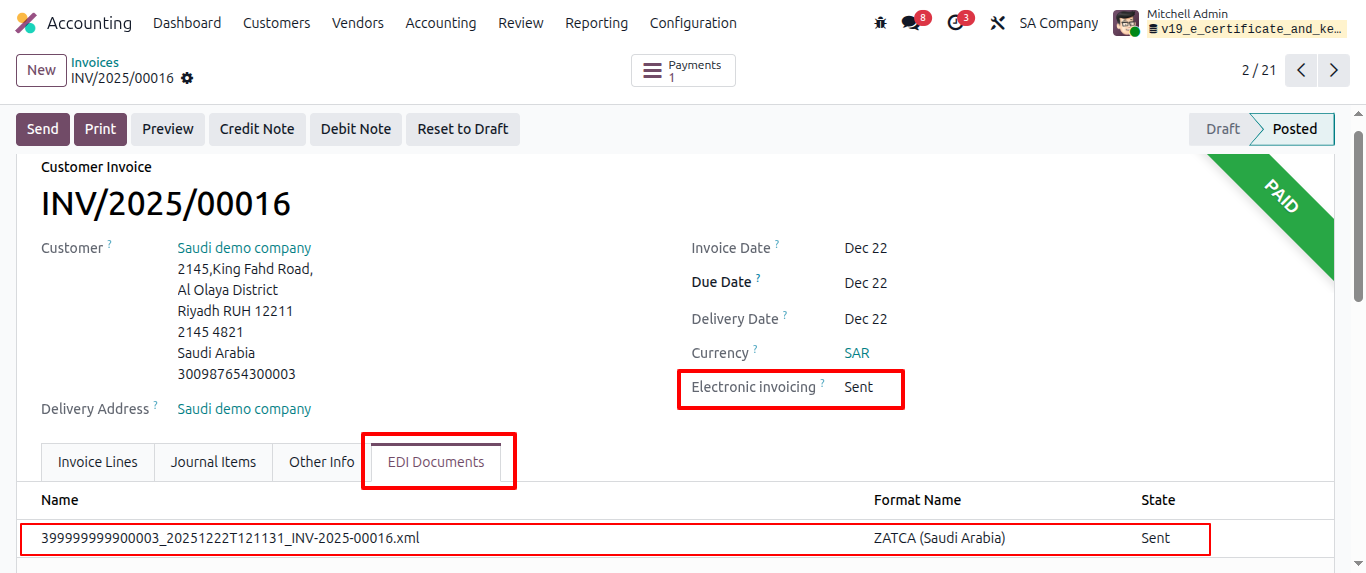Open the Reporting menu
The width and height of the screenshot is (1366, 573).
click(x=596, y=23)
